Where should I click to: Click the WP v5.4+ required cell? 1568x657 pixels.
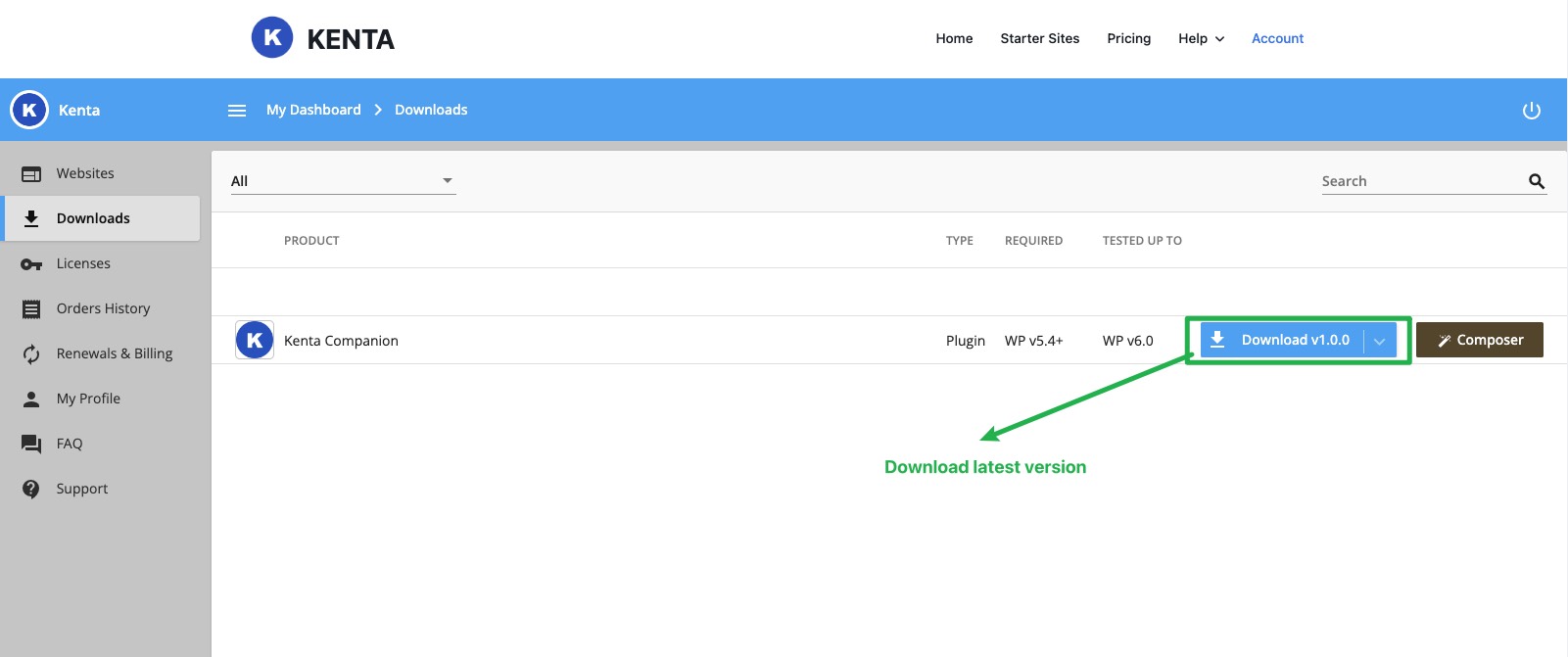tap(1033, 341)
